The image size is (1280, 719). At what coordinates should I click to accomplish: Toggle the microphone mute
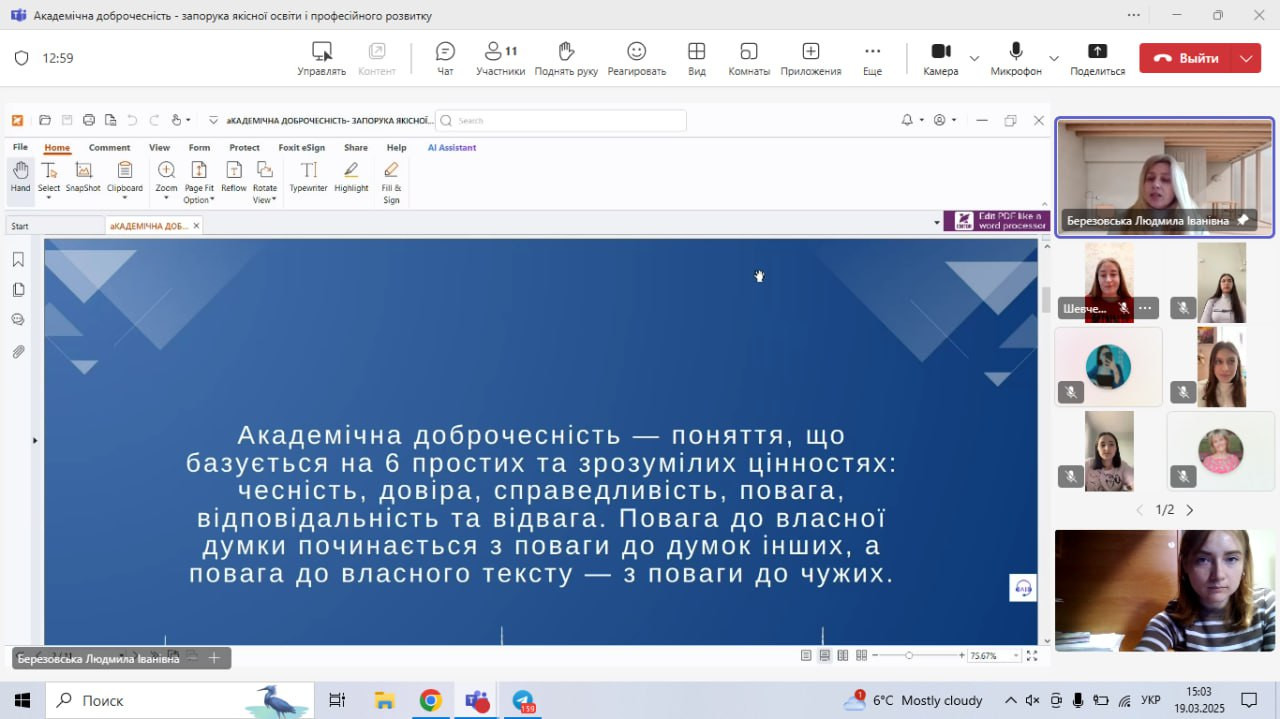click(1016, 58)
